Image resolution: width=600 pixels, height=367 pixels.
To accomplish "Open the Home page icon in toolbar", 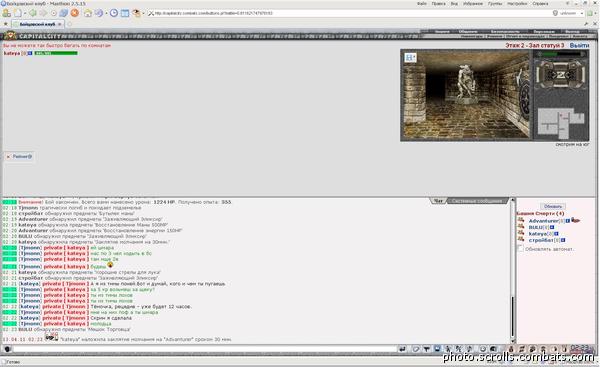I will tap(88, 13).
